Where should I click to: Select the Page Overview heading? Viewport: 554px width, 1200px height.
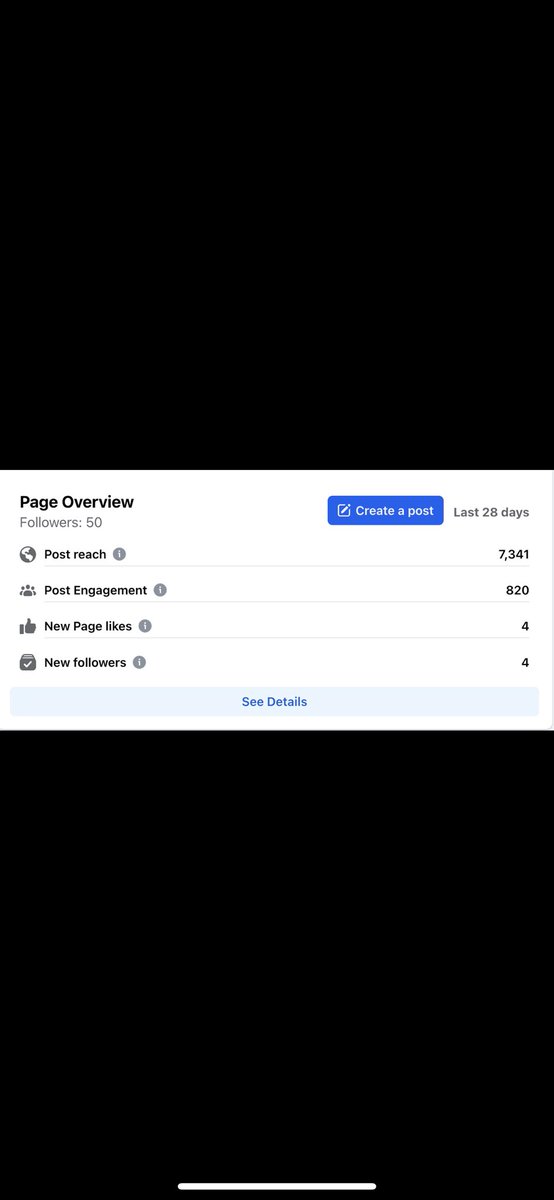pos(77,502)
